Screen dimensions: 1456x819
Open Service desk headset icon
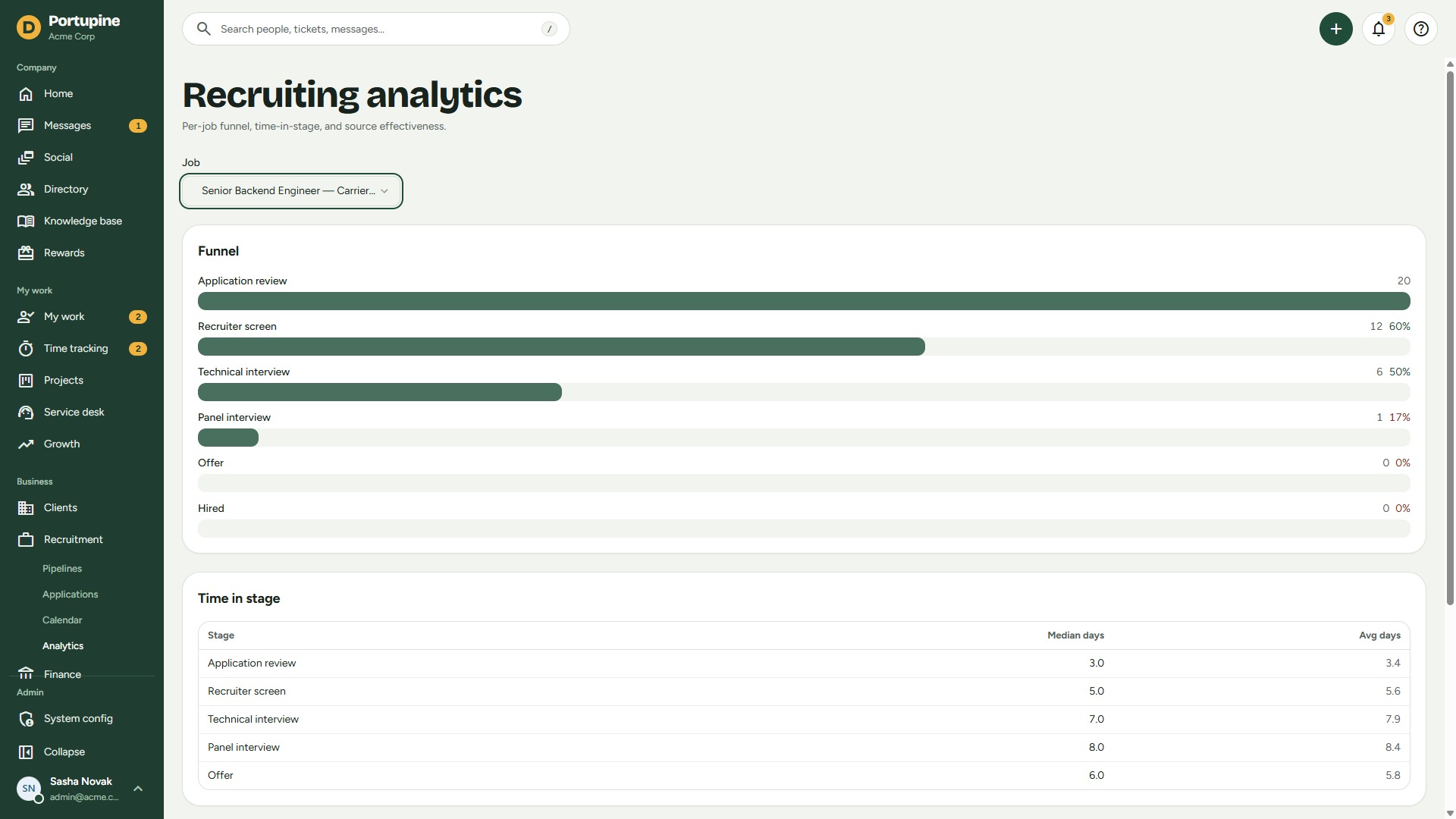pos(26,413)
